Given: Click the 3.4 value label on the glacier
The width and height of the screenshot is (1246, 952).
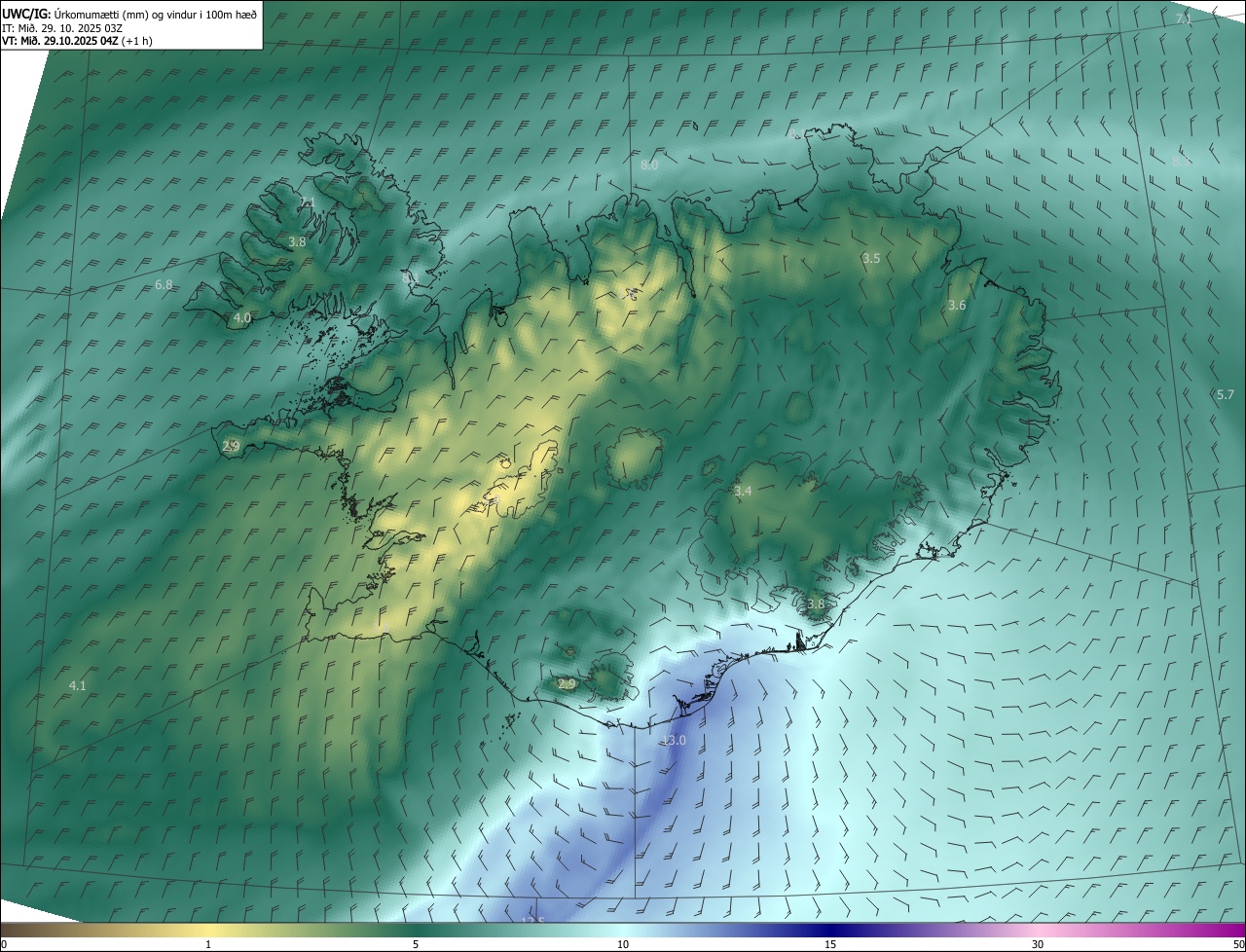Looking at the screenshot, I should click(743, 492).
